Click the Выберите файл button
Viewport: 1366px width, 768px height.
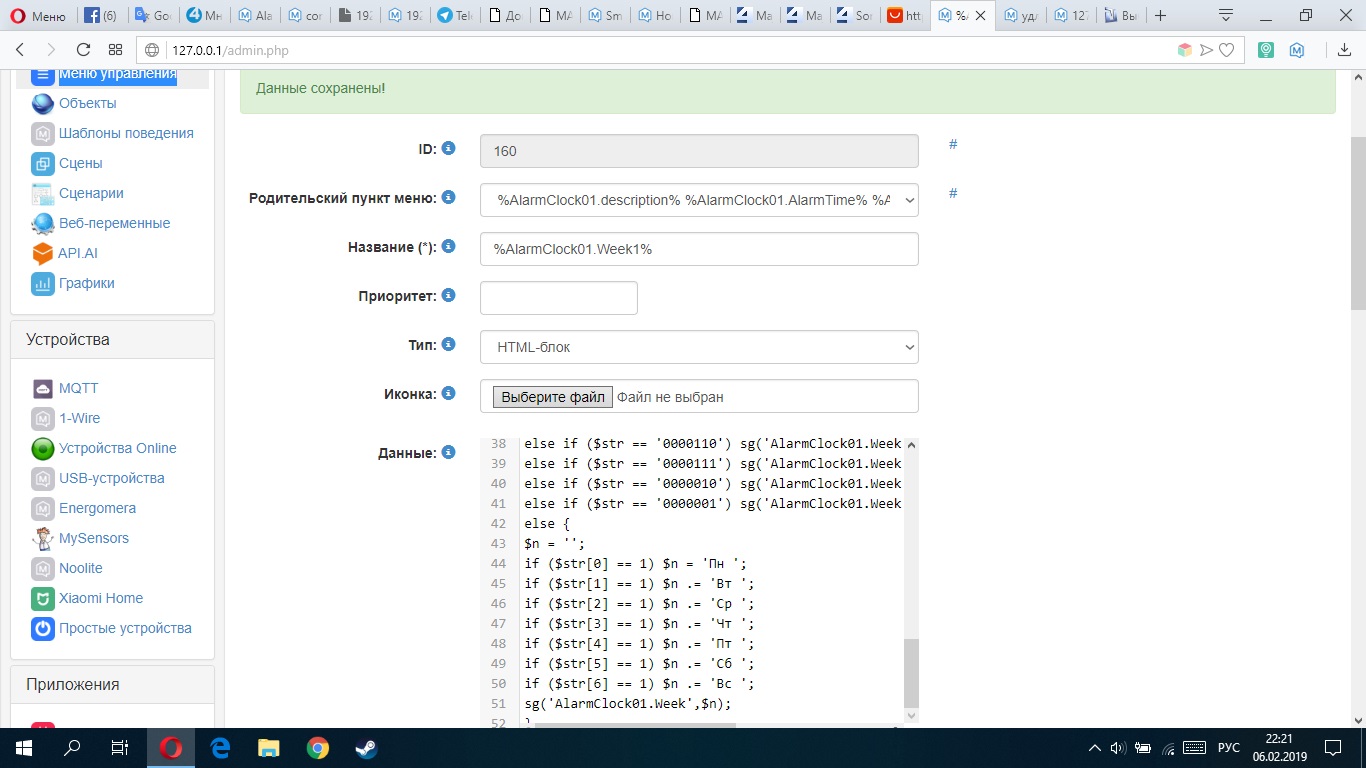[x=553, y=397]
